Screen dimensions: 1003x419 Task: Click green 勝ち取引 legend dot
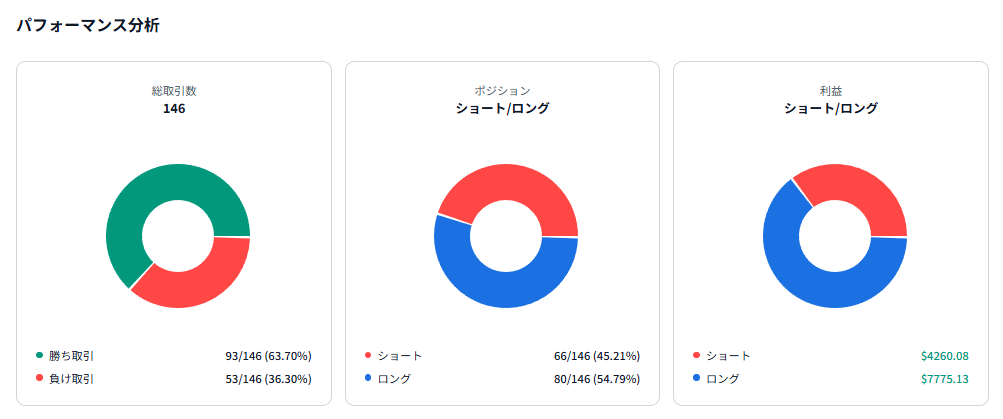40,355
